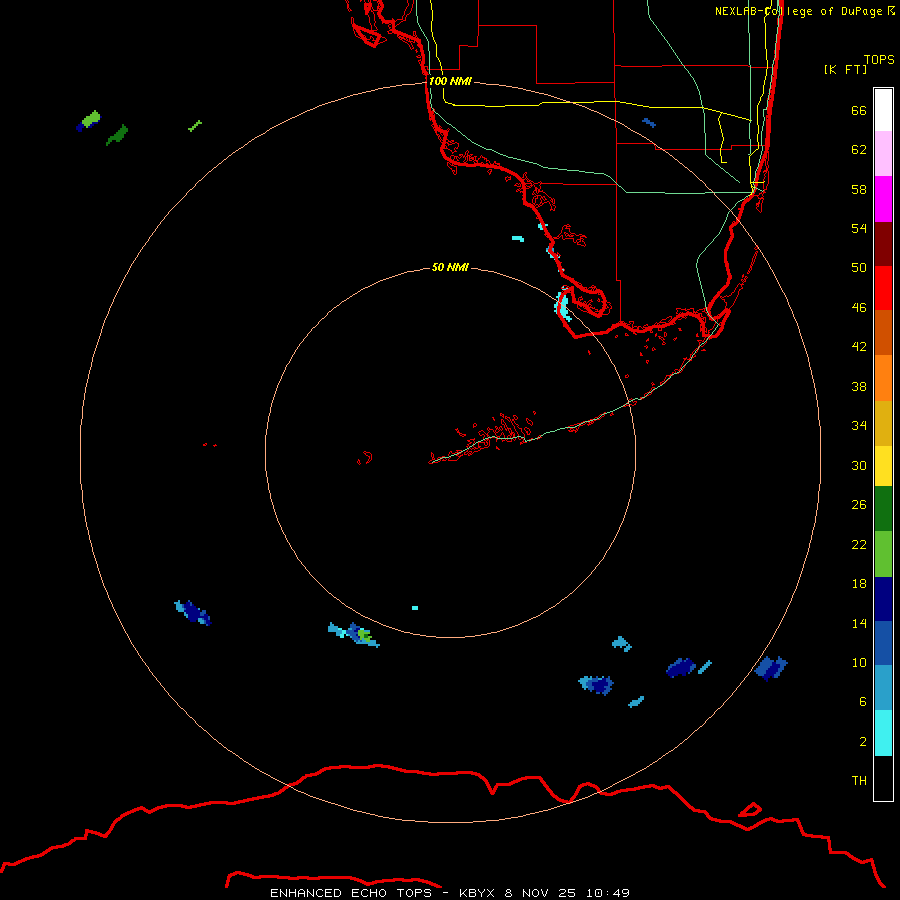
Task: Click the legend value 66
Action: pyautogui.click(x=859, y=110)
